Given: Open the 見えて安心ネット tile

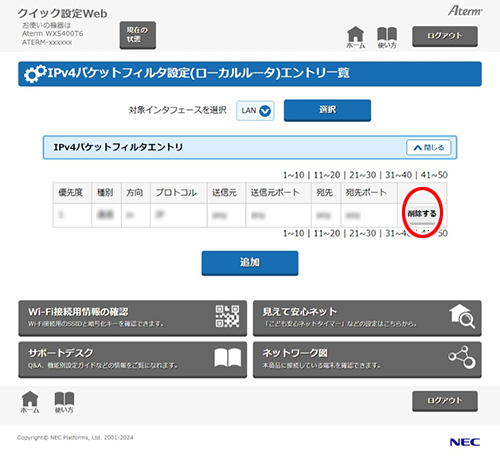Looking at the screenshot, I should coord(367,318).
